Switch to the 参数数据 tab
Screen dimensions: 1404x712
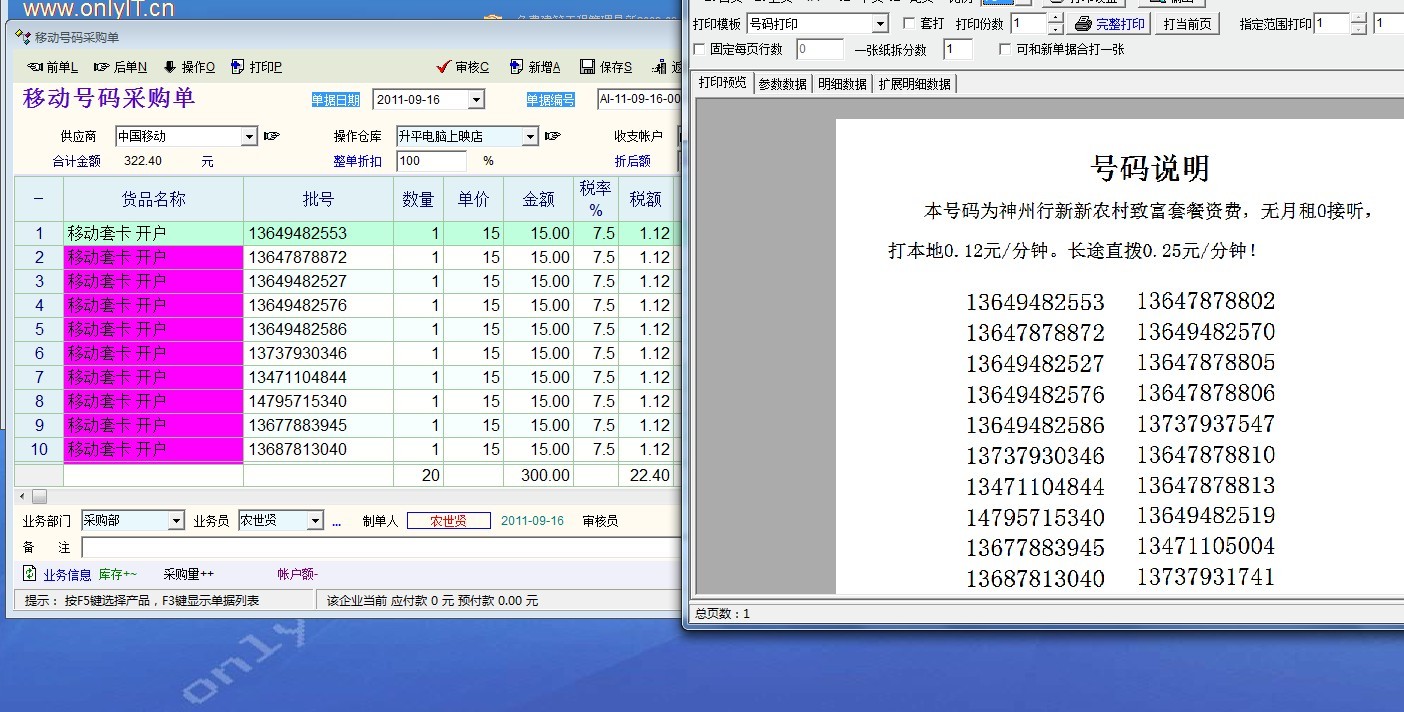click(x=782, y=84)
